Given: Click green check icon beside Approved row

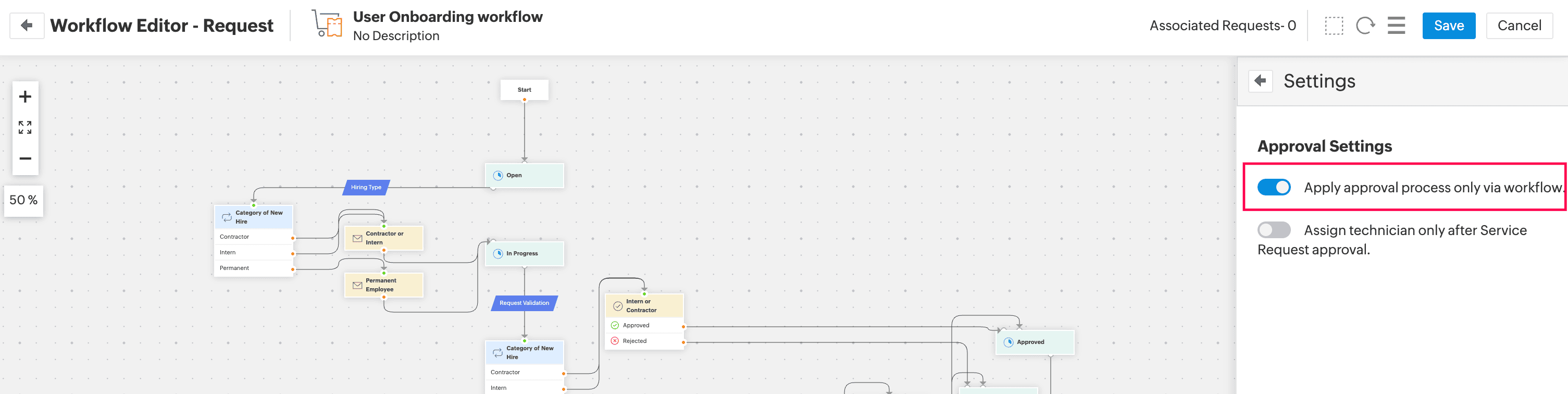Looking at the screenshot, I should tap(615, 325).
